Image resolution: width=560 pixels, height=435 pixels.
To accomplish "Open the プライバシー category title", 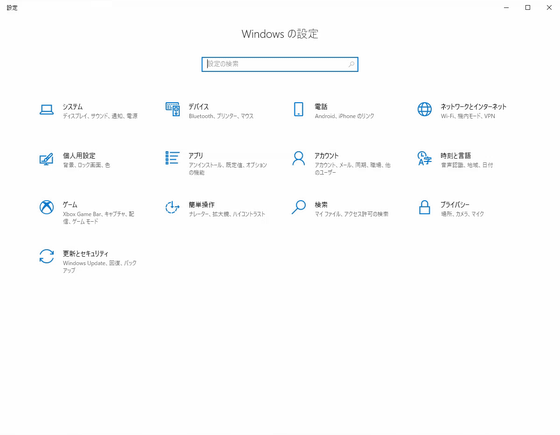I will coord(455,205).
